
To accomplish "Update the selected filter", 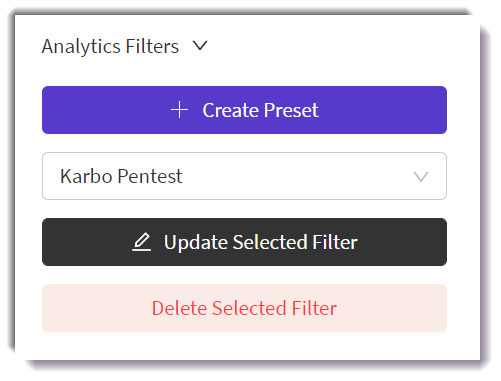I will 244,242.
